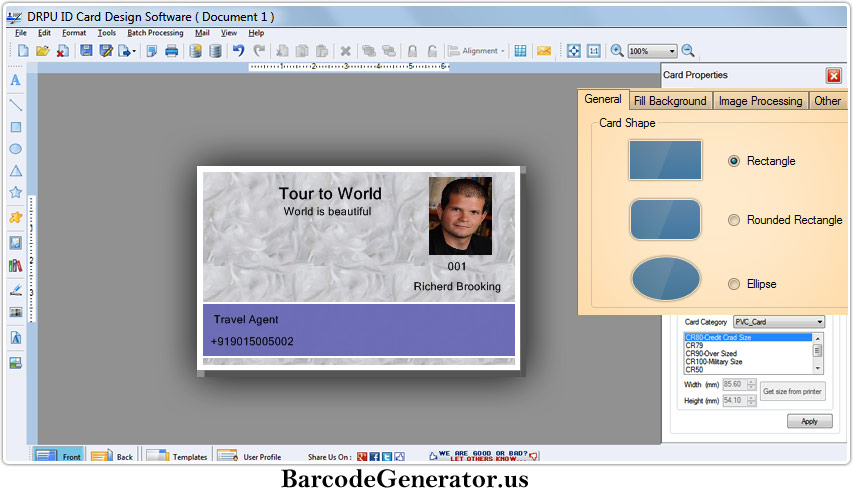Open the Tools menu
The image size is (853, 488).
click(x=107, y=33)
